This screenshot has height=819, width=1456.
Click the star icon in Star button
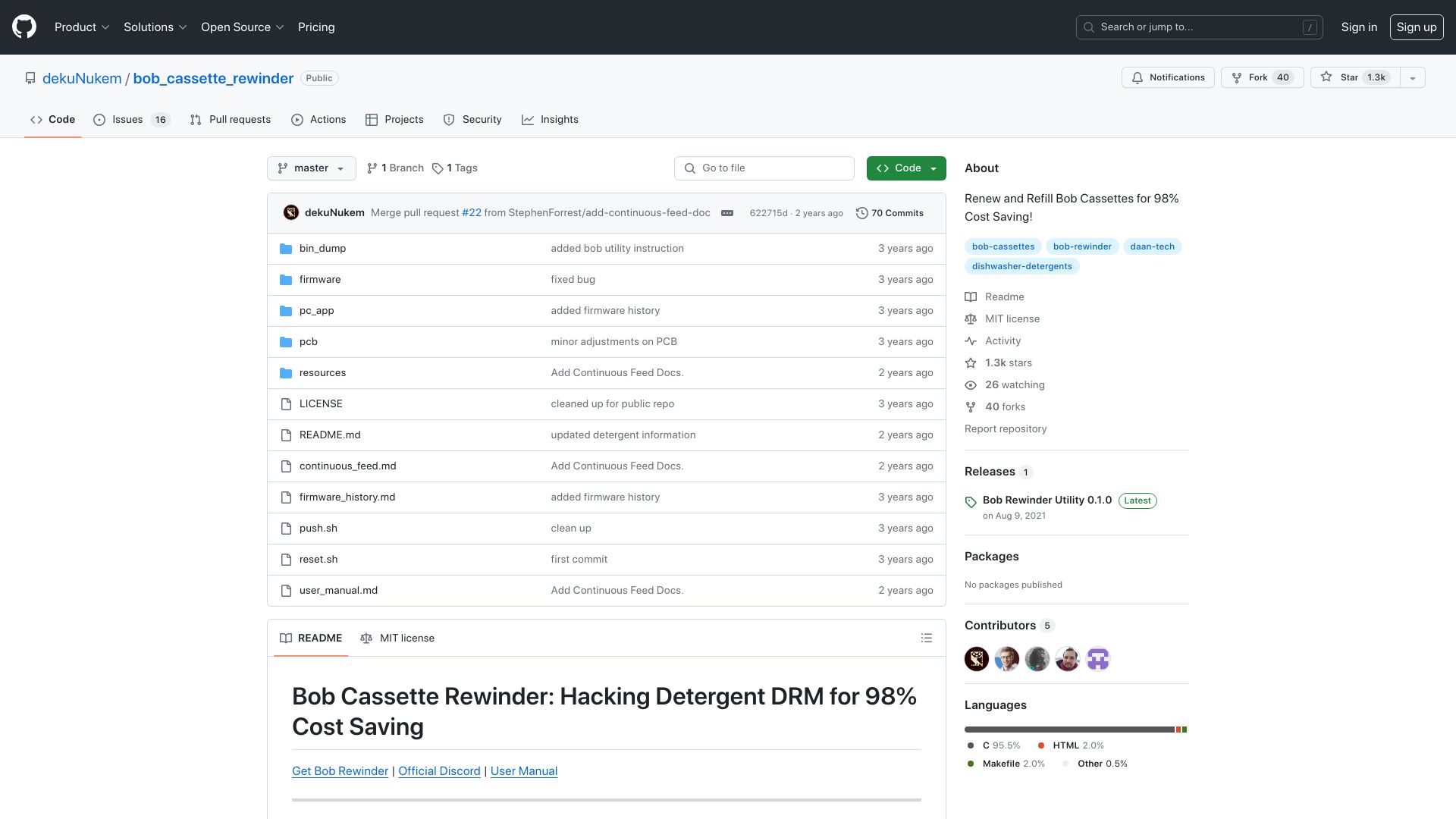(x=1326, y=77)
